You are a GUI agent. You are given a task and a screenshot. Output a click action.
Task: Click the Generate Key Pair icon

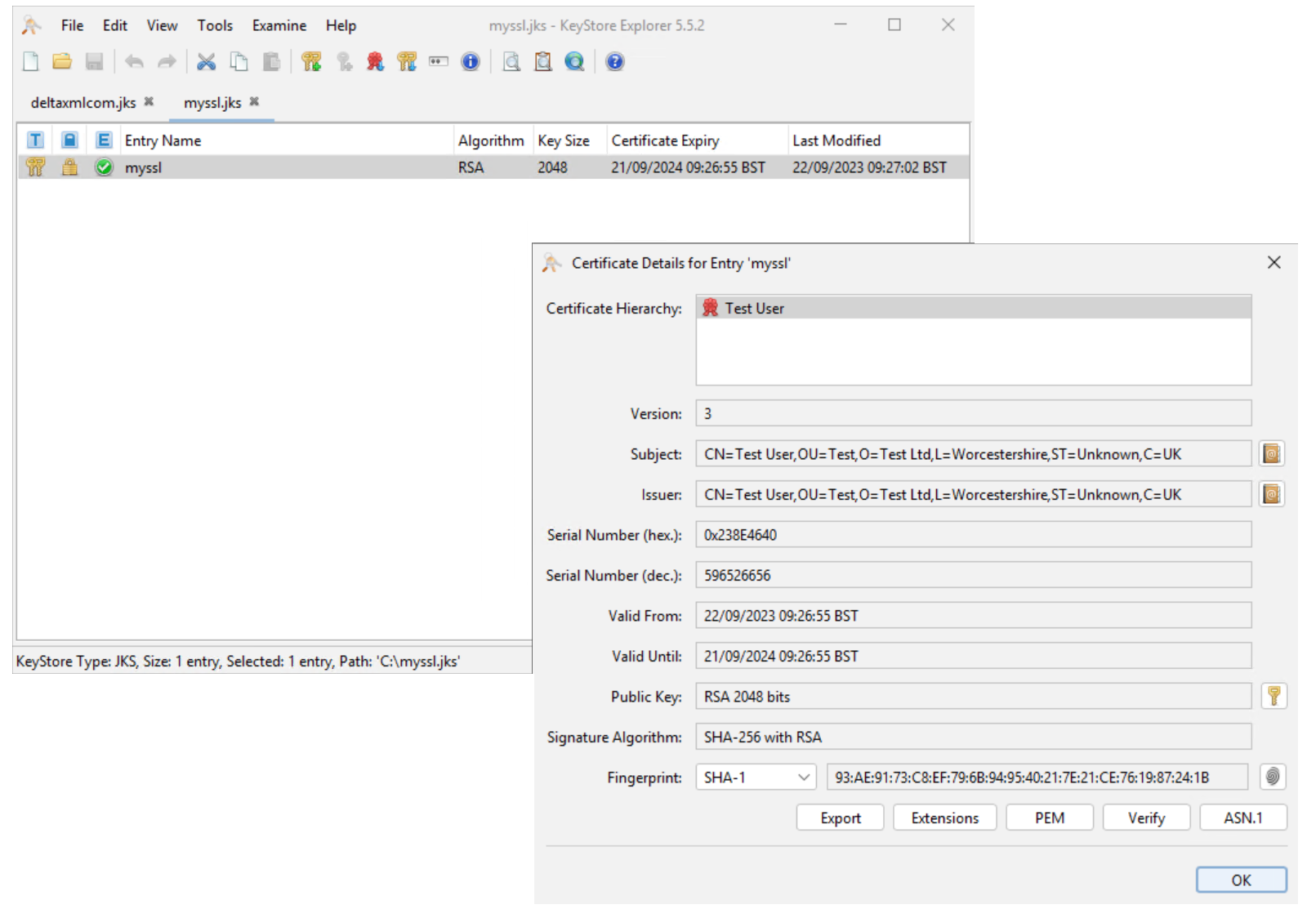click(x=311, y=61)
